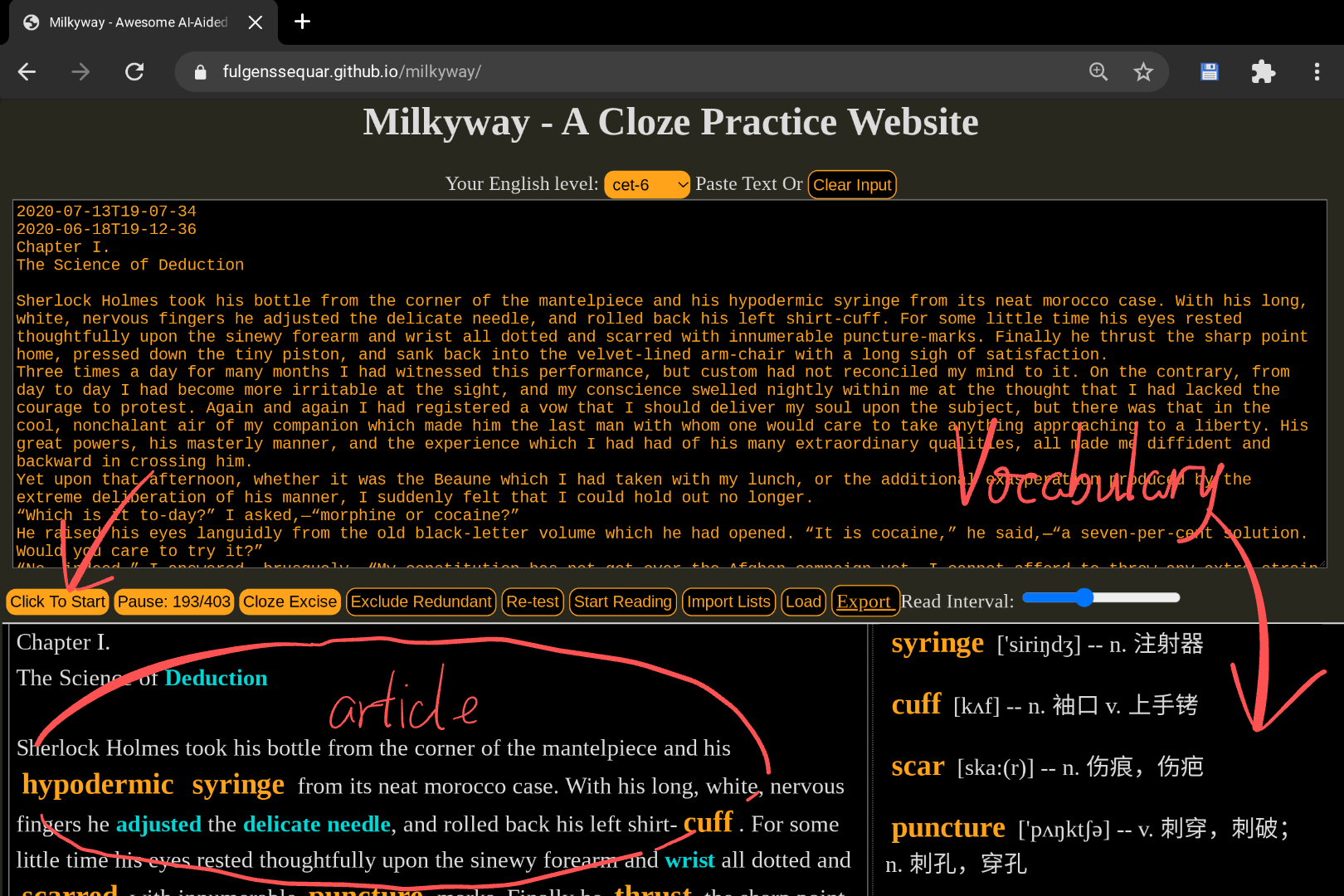Click the Load button
The image size is (1344, 896).
click(803, 601)
